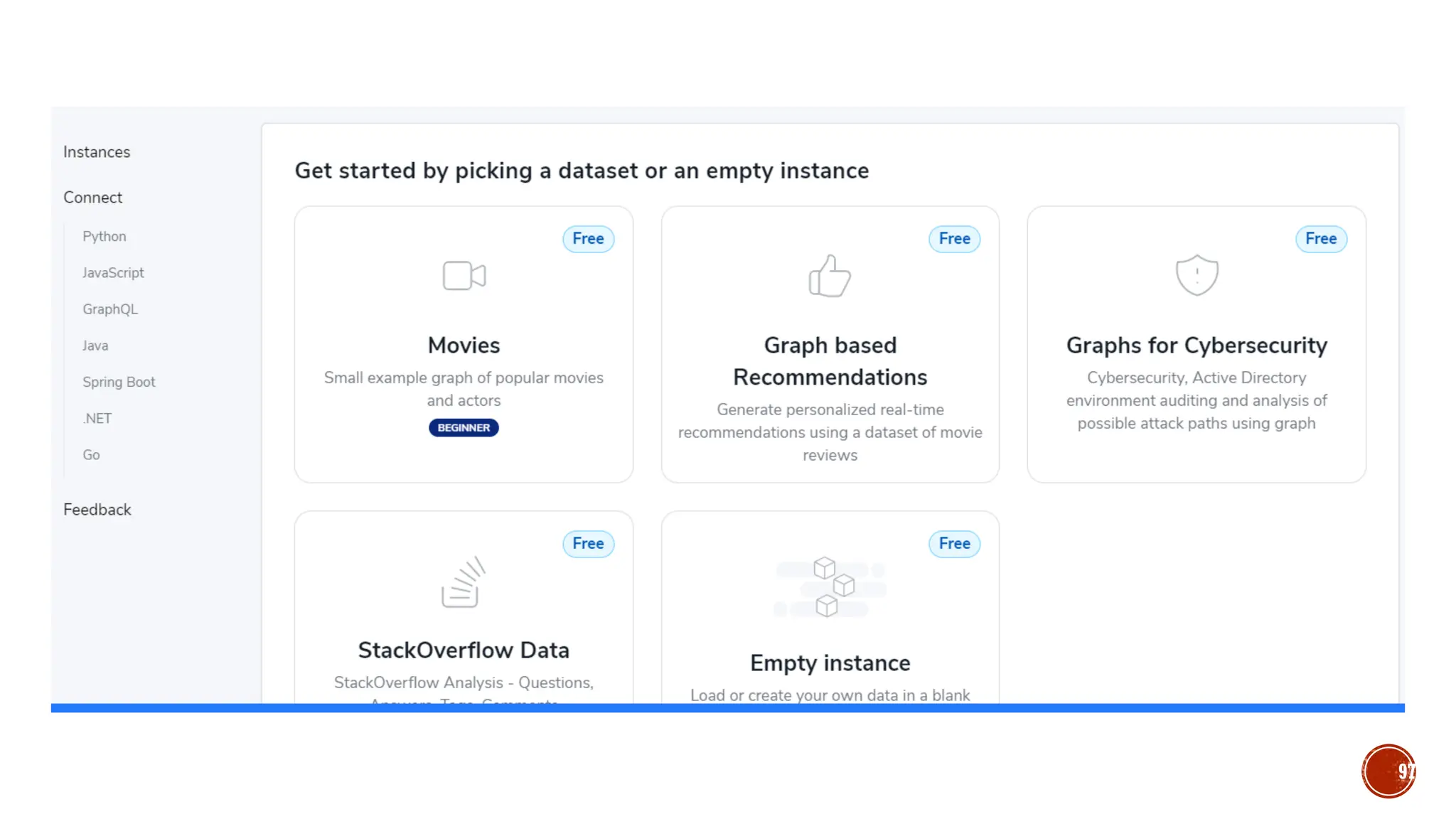Pick the Graphs for Cybersecurity title
The height and width of the screenshot is (819, 1456).
click(x=1197, y=346)
